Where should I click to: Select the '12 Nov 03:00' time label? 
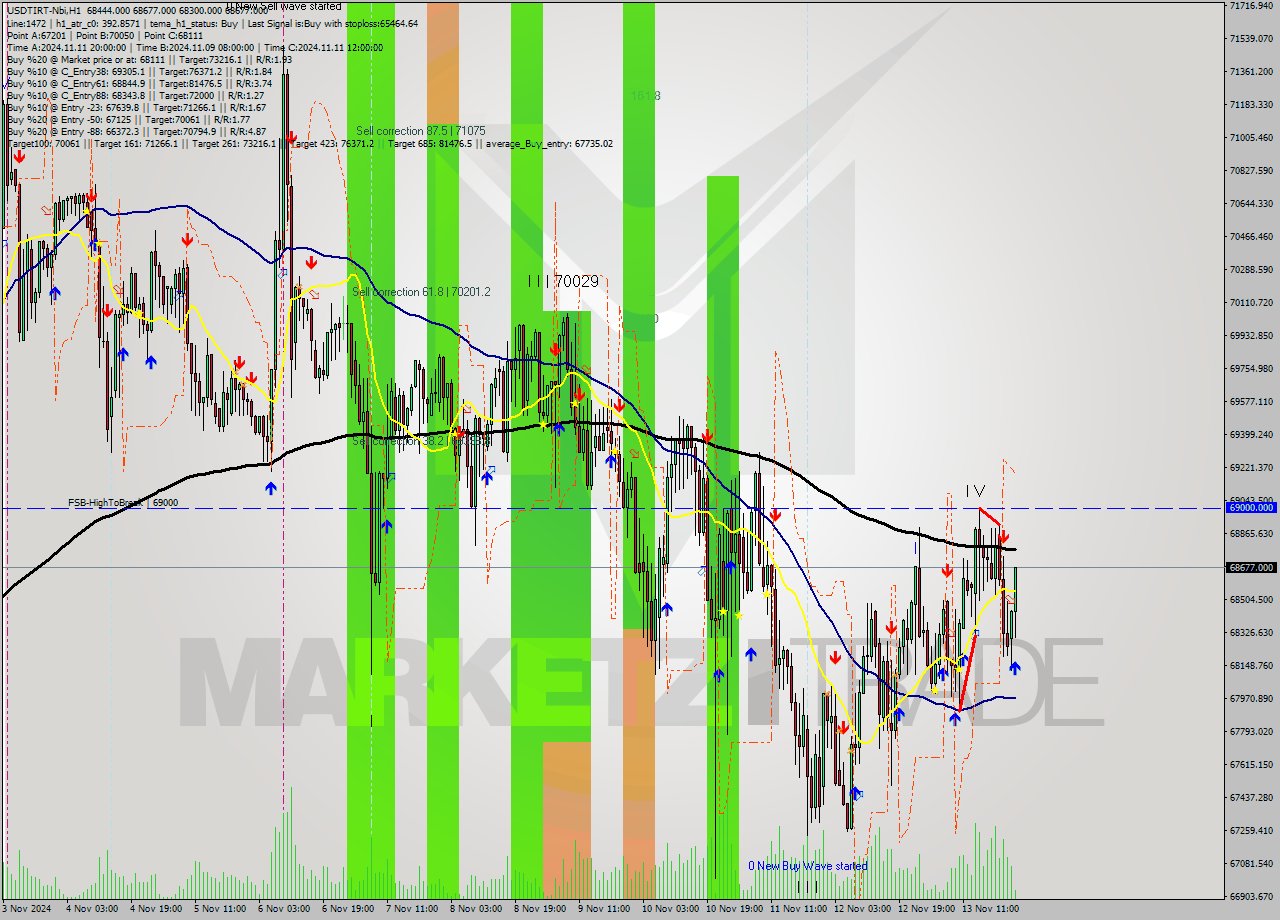(863, 909)
